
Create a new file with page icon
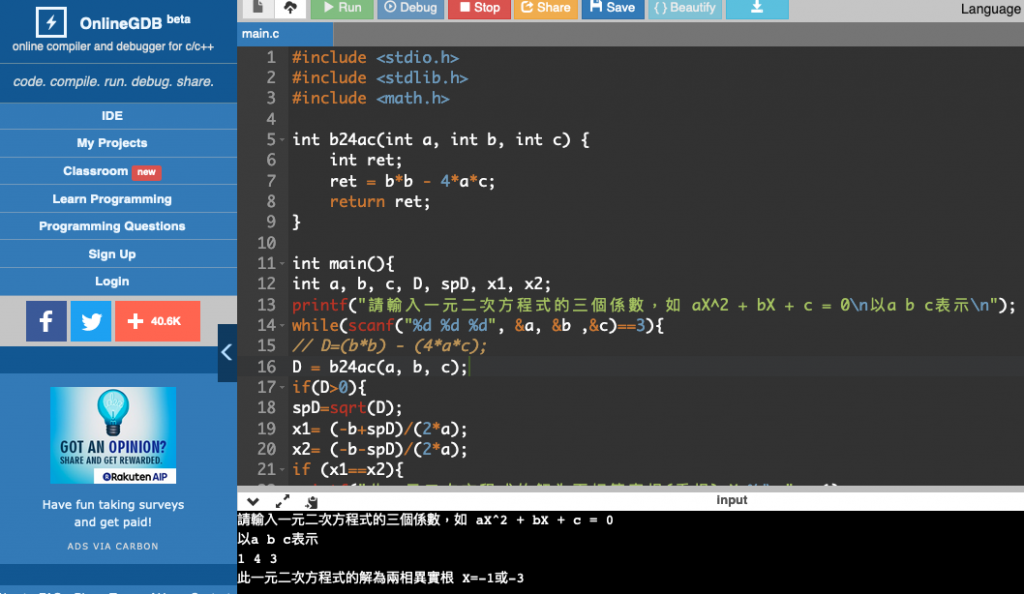(x=258, y=7)
